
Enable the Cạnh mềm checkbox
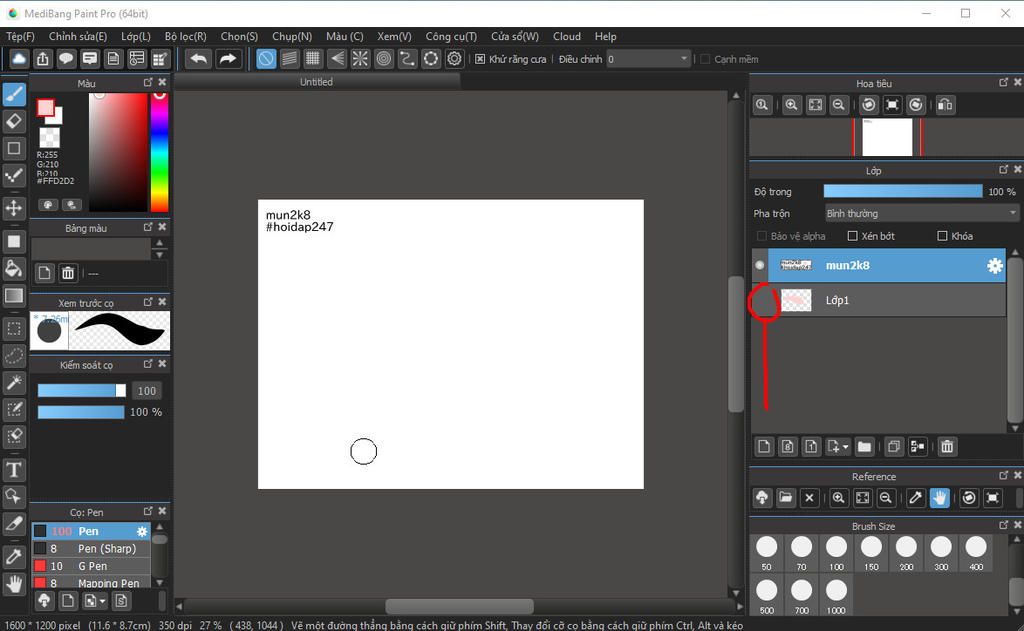point(705,59)
